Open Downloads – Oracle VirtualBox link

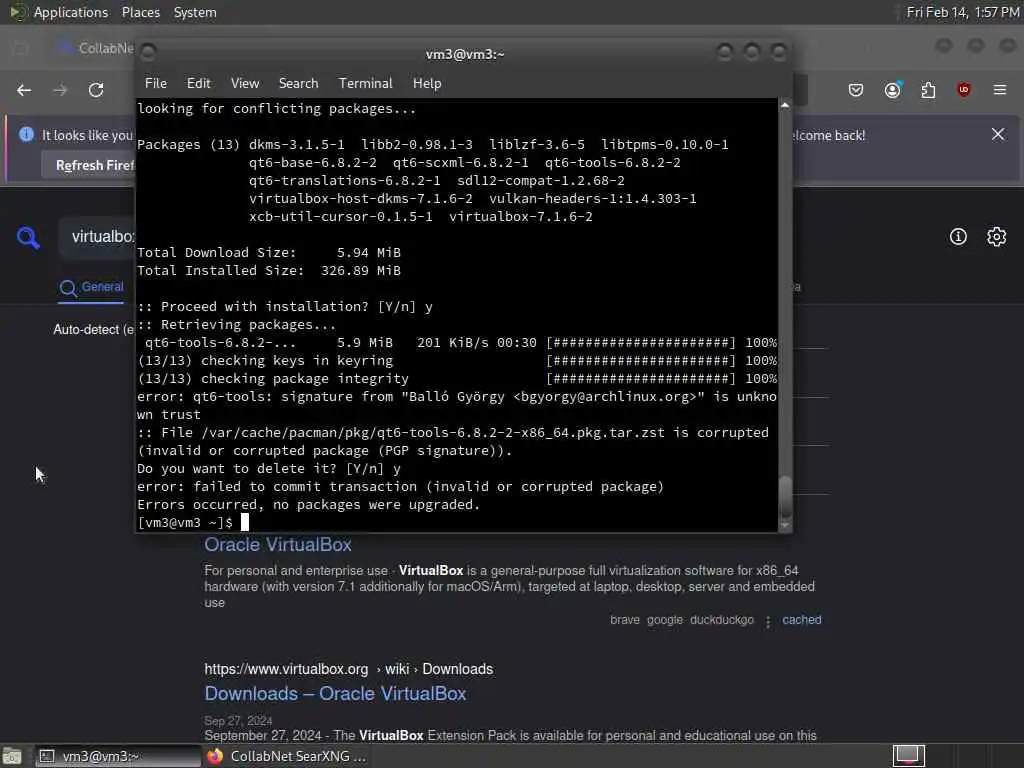(x=335, y=694)
